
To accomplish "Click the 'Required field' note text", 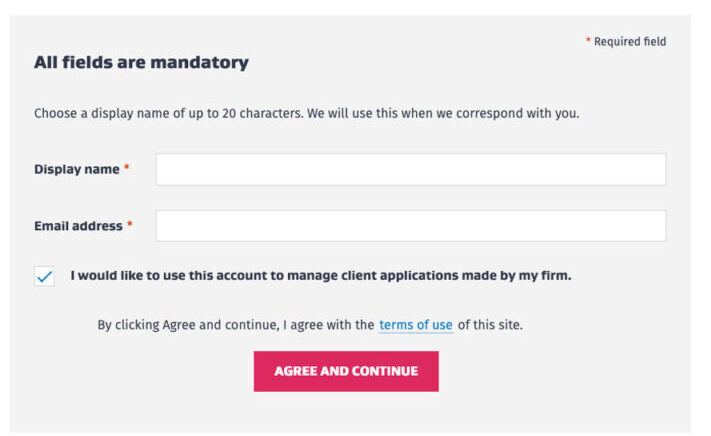I will point(630,42).
